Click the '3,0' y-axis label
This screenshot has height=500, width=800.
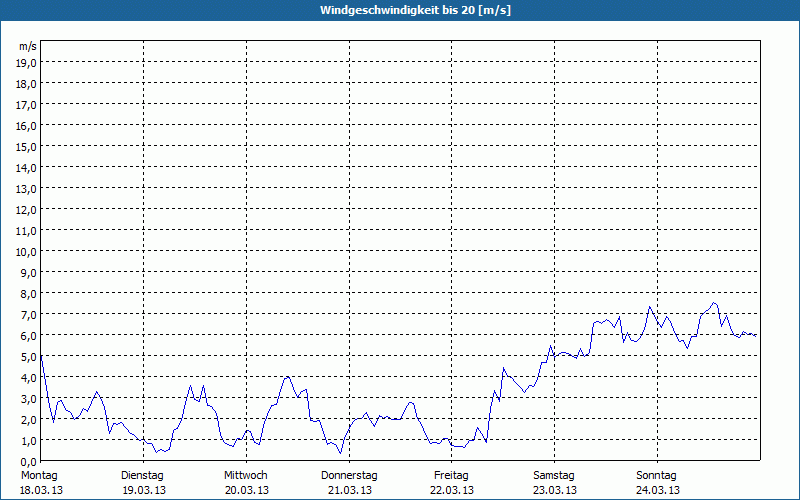click(x=29, y=398)
